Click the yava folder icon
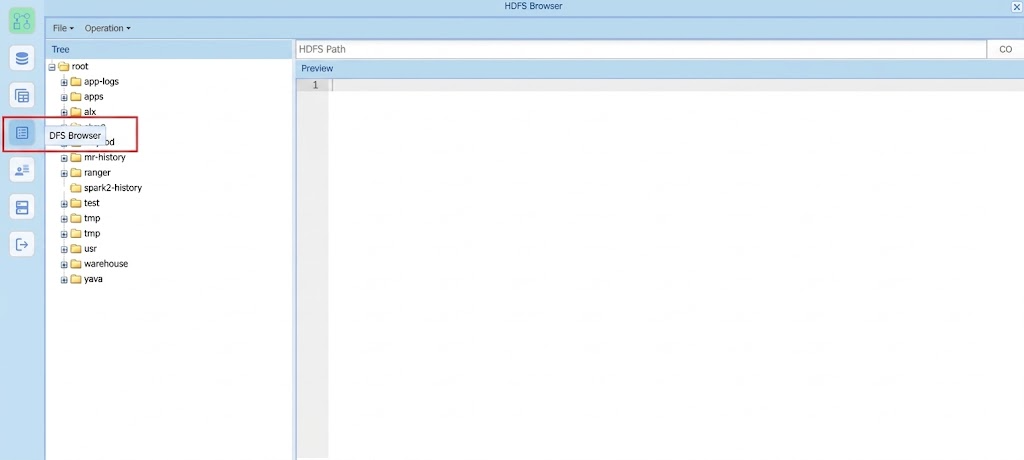 click(76, 279)
